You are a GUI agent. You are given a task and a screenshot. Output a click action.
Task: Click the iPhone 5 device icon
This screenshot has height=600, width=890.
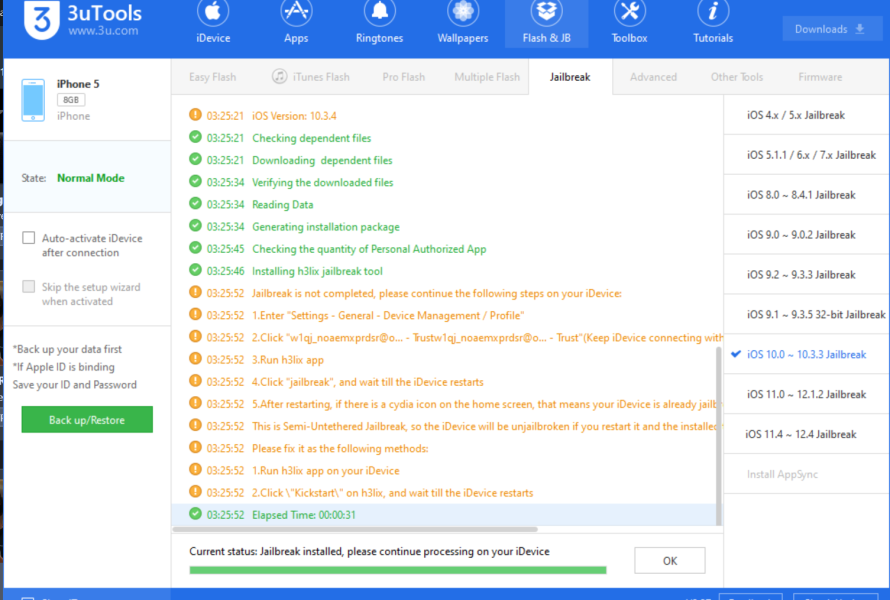[x=33, y=100]
